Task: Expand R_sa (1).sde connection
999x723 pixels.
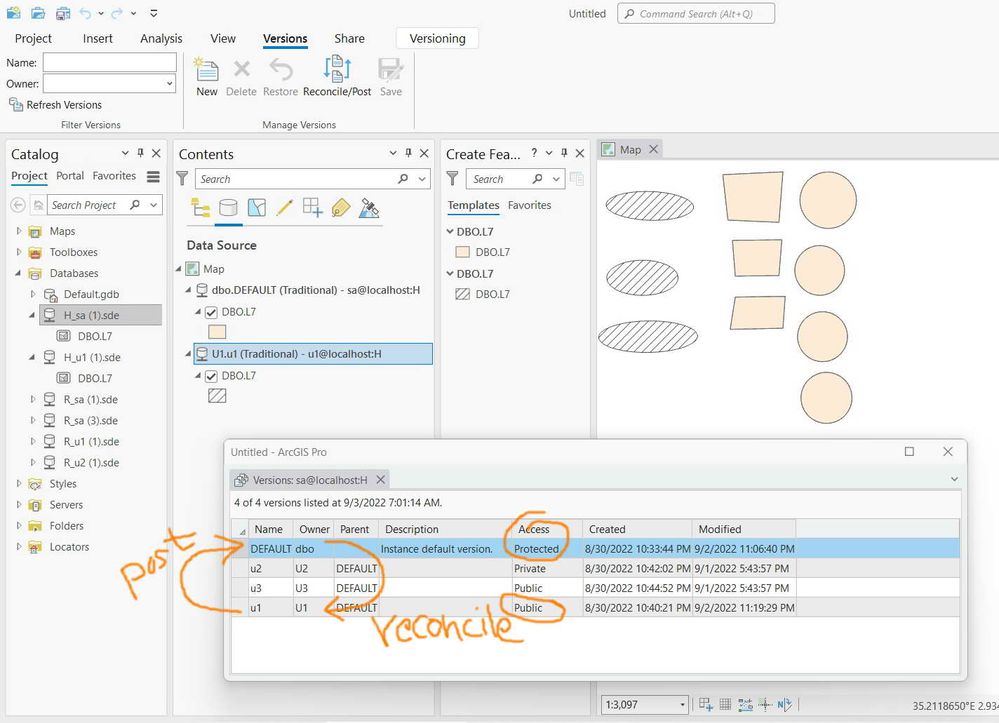Action: click(x=32, y=399)
